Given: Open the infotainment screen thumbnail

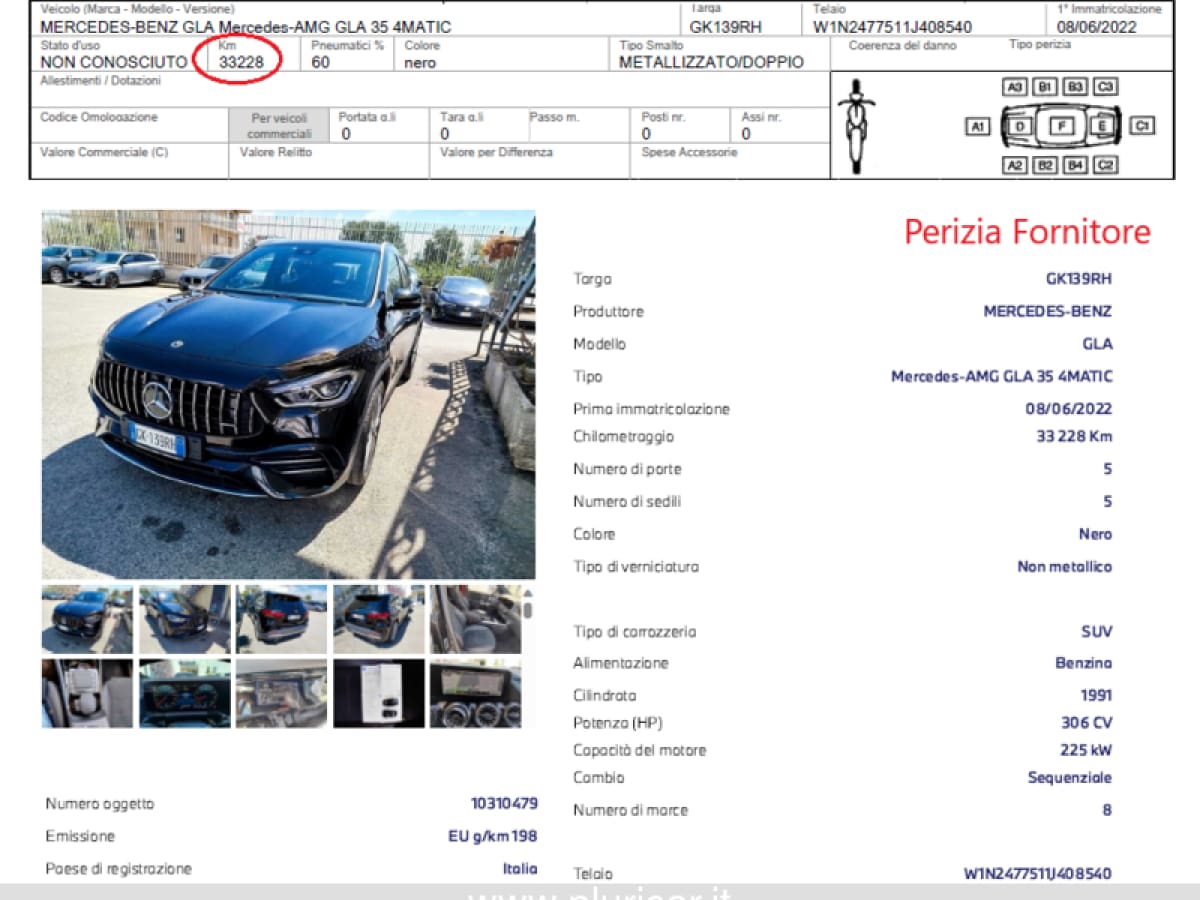Looking at the screenshot, I should click(x=475, y=693).
